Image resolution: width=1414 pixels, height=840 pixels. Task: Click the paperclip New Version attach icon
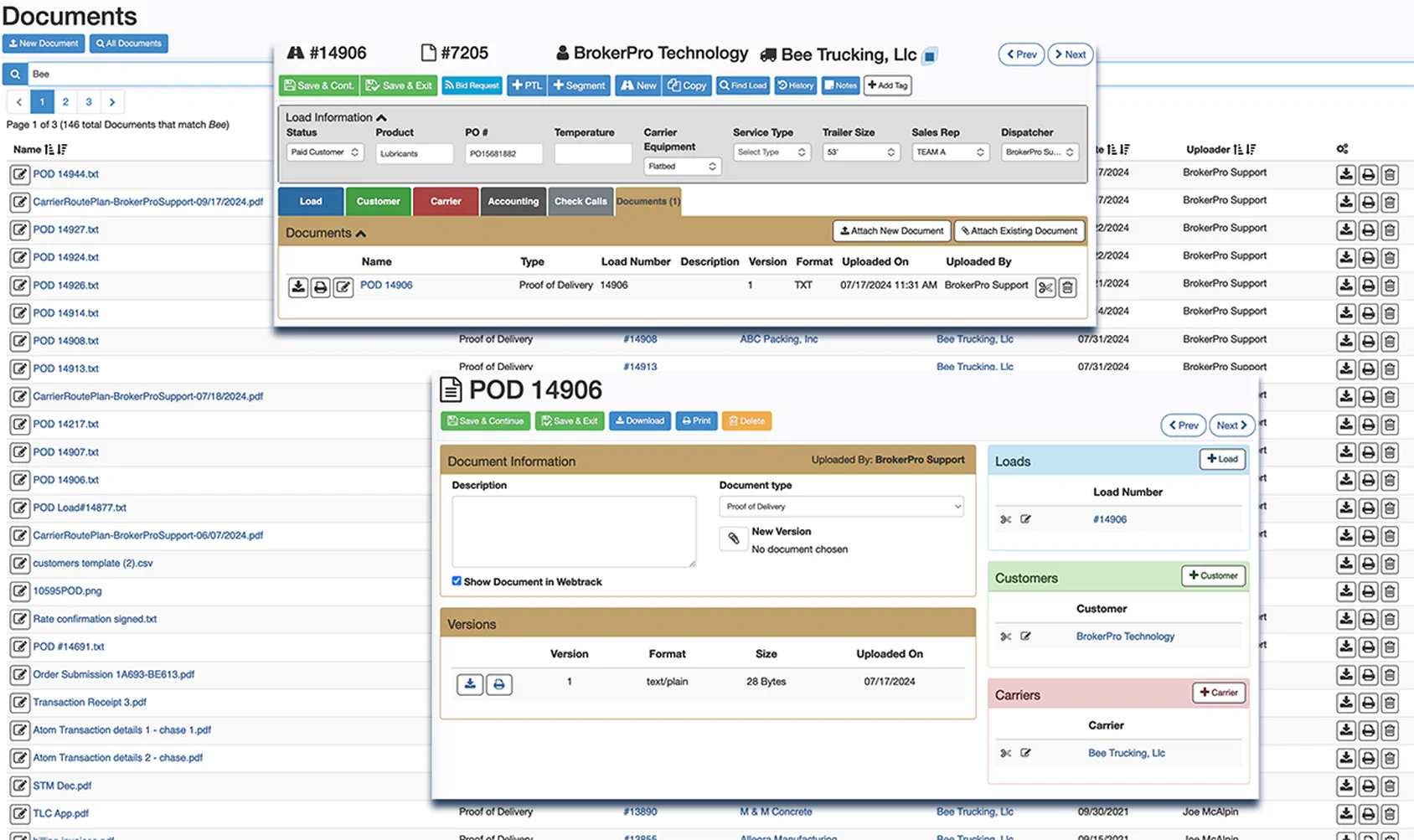[733, 539]
